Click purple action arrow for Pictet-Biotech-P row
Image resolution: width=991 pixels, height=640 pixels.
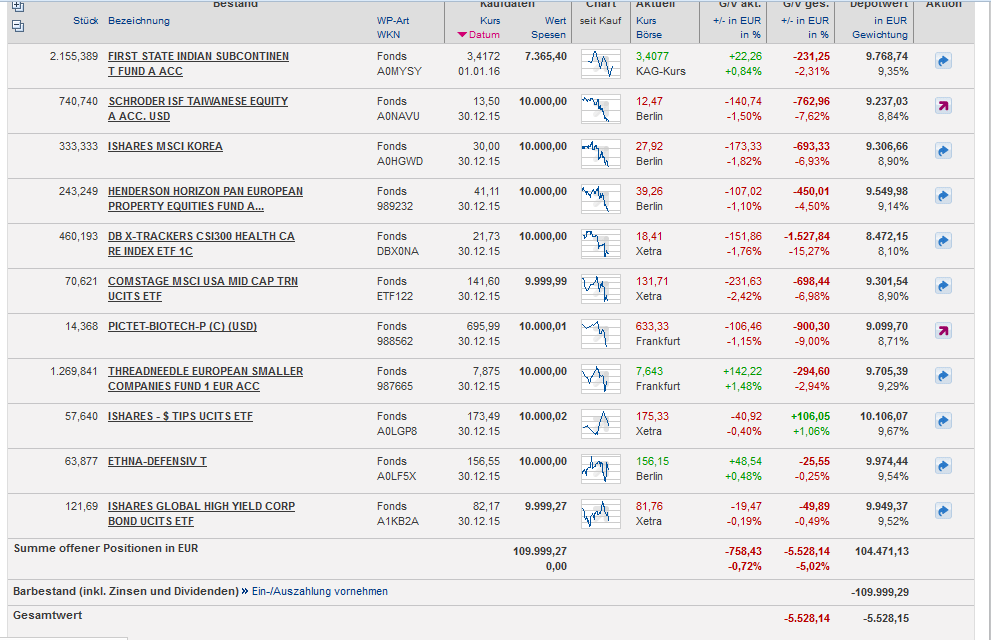pos(943,331)
